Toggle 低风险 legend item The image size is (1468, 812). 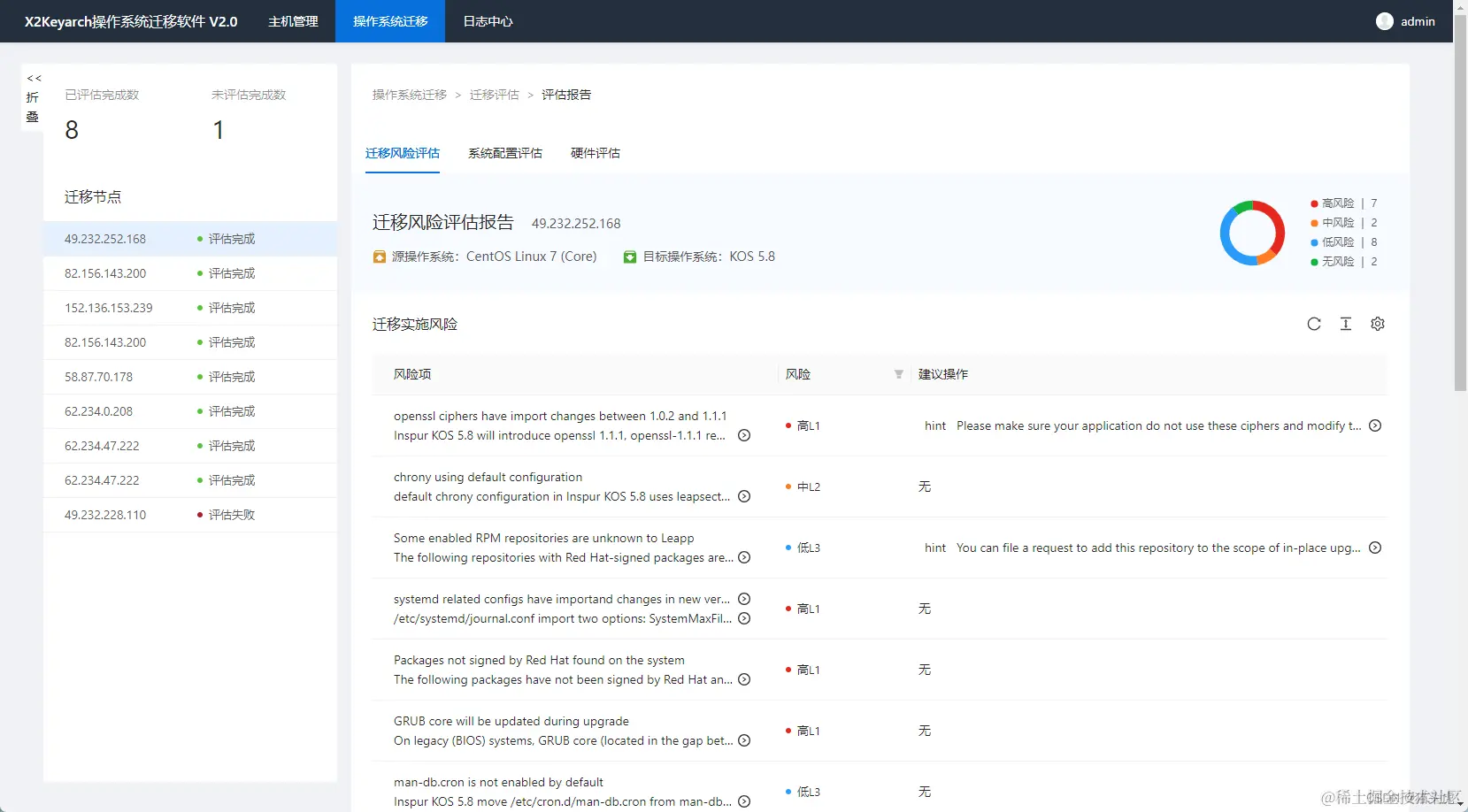1344,242
